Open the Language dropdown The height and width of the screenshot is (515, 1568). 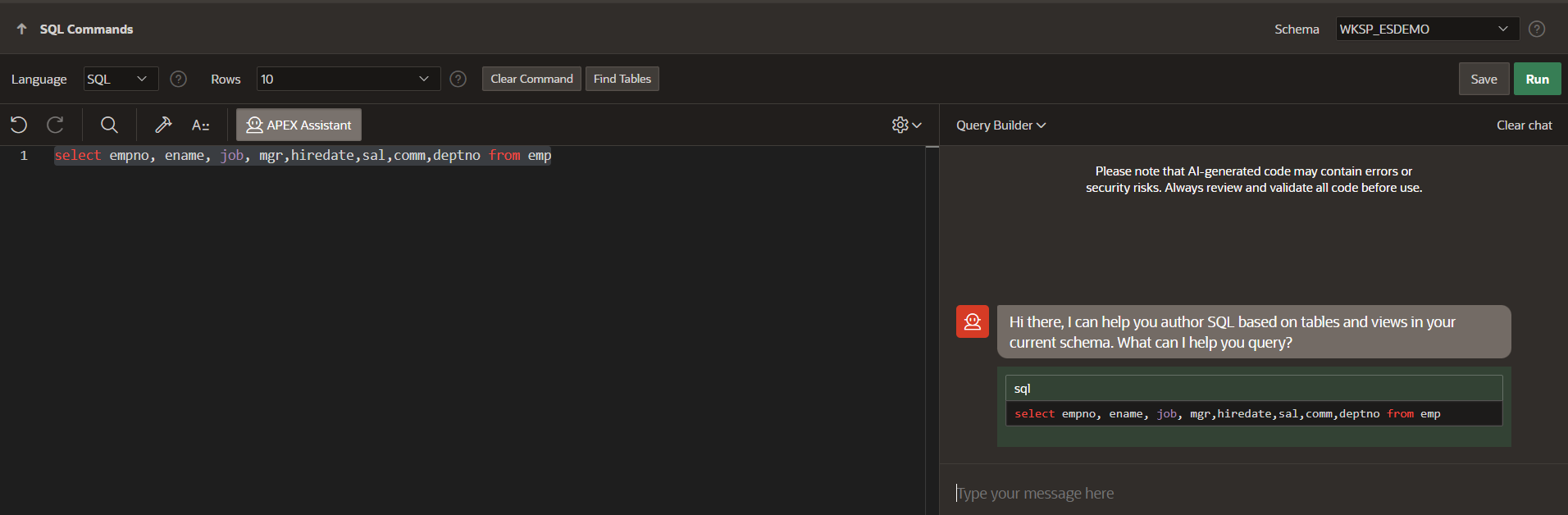pos(121,79)
